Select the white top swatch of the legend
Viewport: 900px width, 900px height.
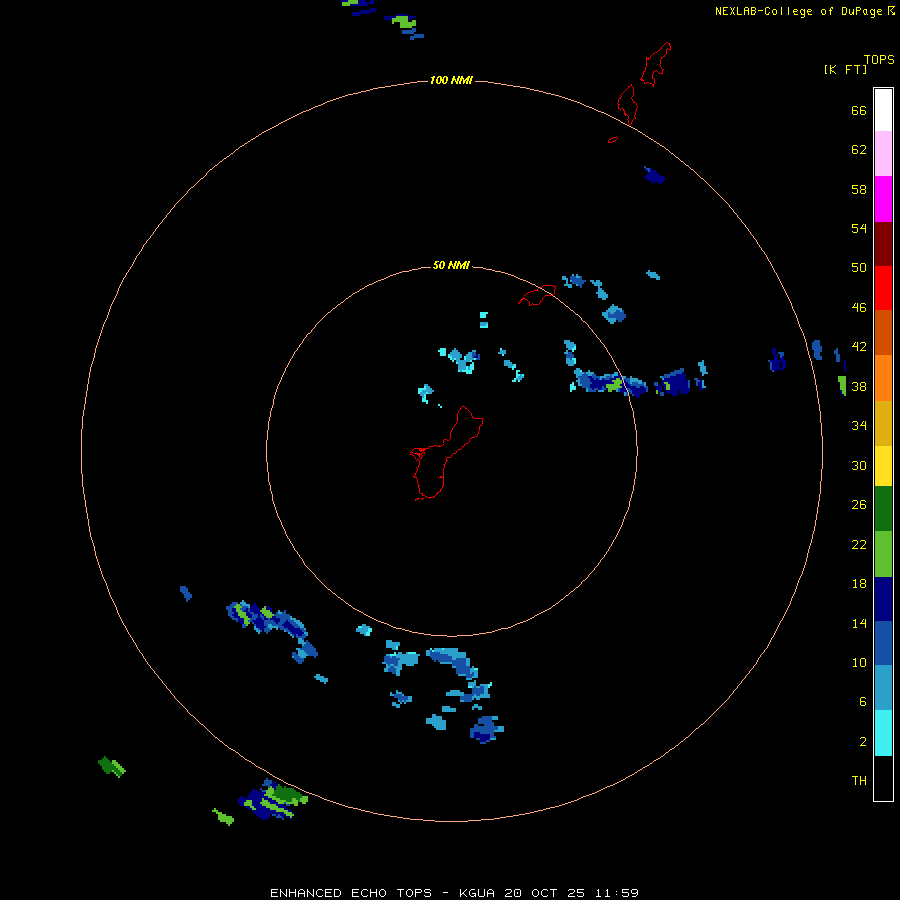883,110
